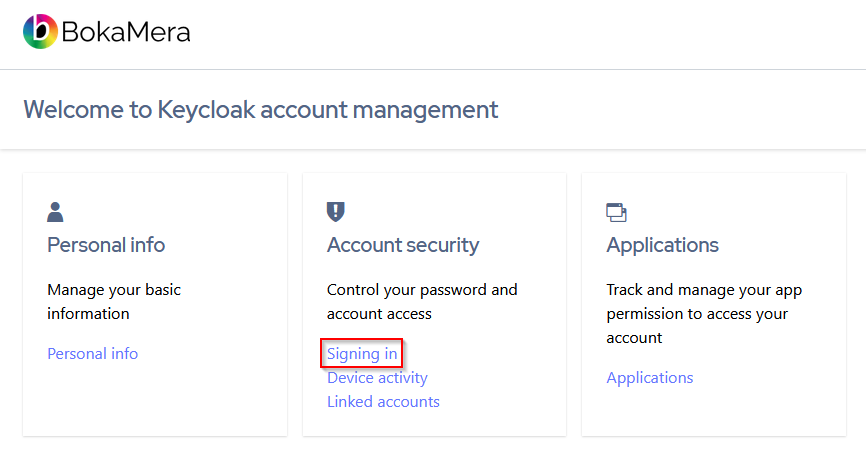866x456 pixels.
Task: Follow the Applications link
Action: coord(650,378)
